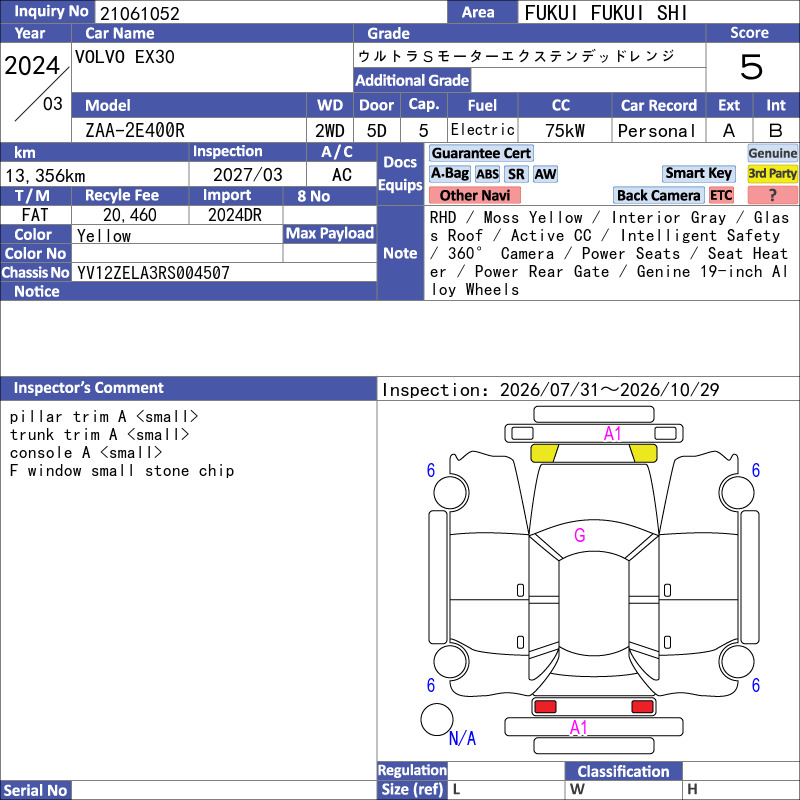Click chassis number YV12ZELA3RS004507
The image size is (800, 800).
(153, 273)
